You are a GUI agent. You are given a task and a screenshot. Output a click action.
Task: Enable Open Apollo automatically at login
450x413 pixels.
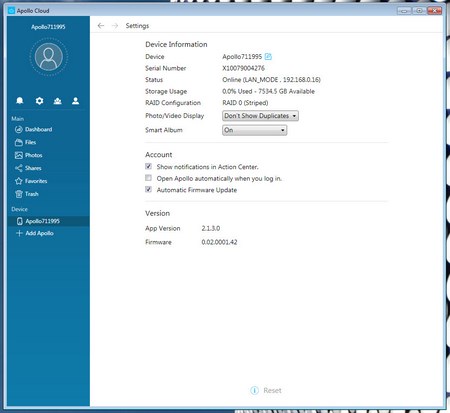(148, 178)
